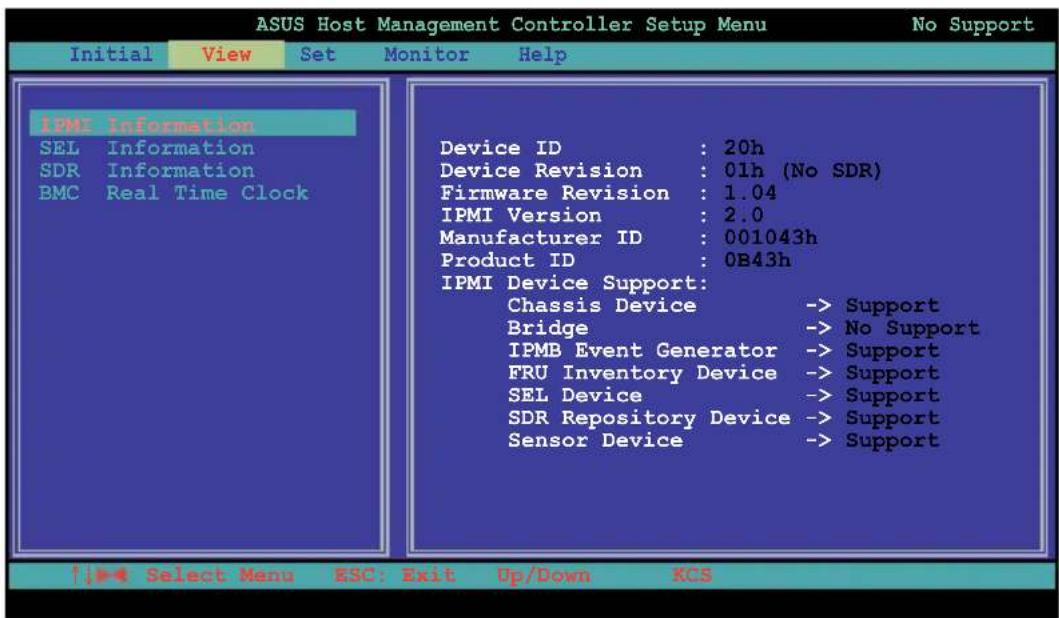
Task: Select IPMI Information entry
Action: tap(192, 124)
